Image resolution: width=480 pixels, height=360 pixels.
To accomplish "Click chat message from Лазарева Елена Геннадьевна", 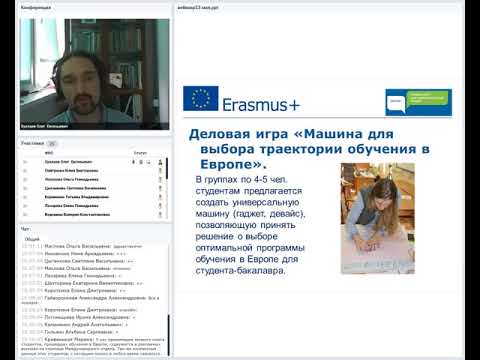I will point(72,276).
